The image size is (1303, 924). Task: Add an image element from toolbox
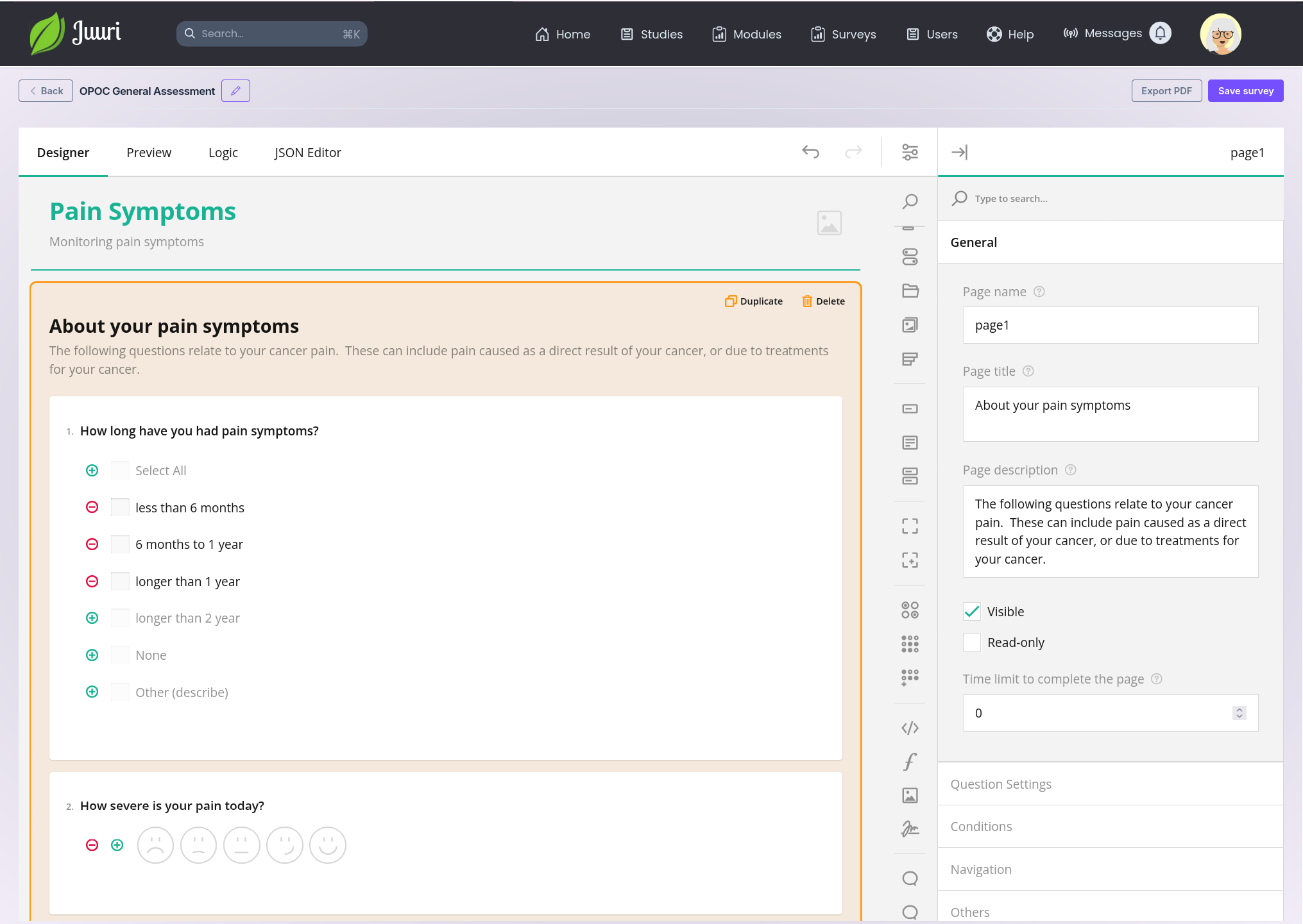coord(910,795)
